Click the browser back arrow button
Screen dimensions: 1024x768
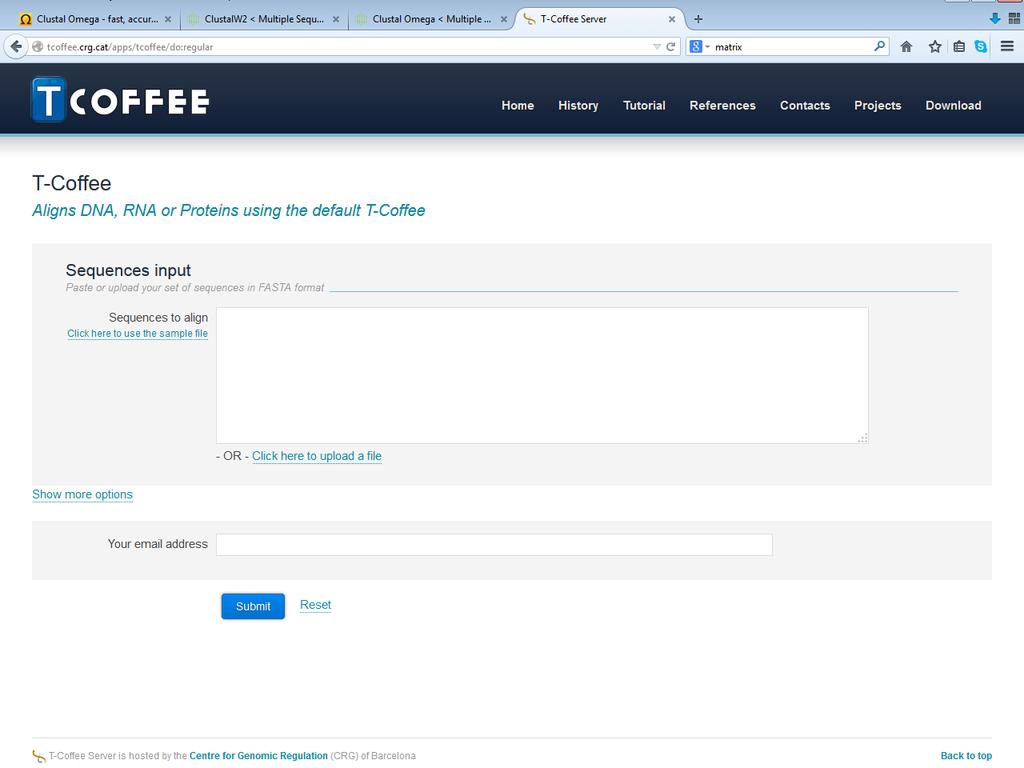coord(16,46)
